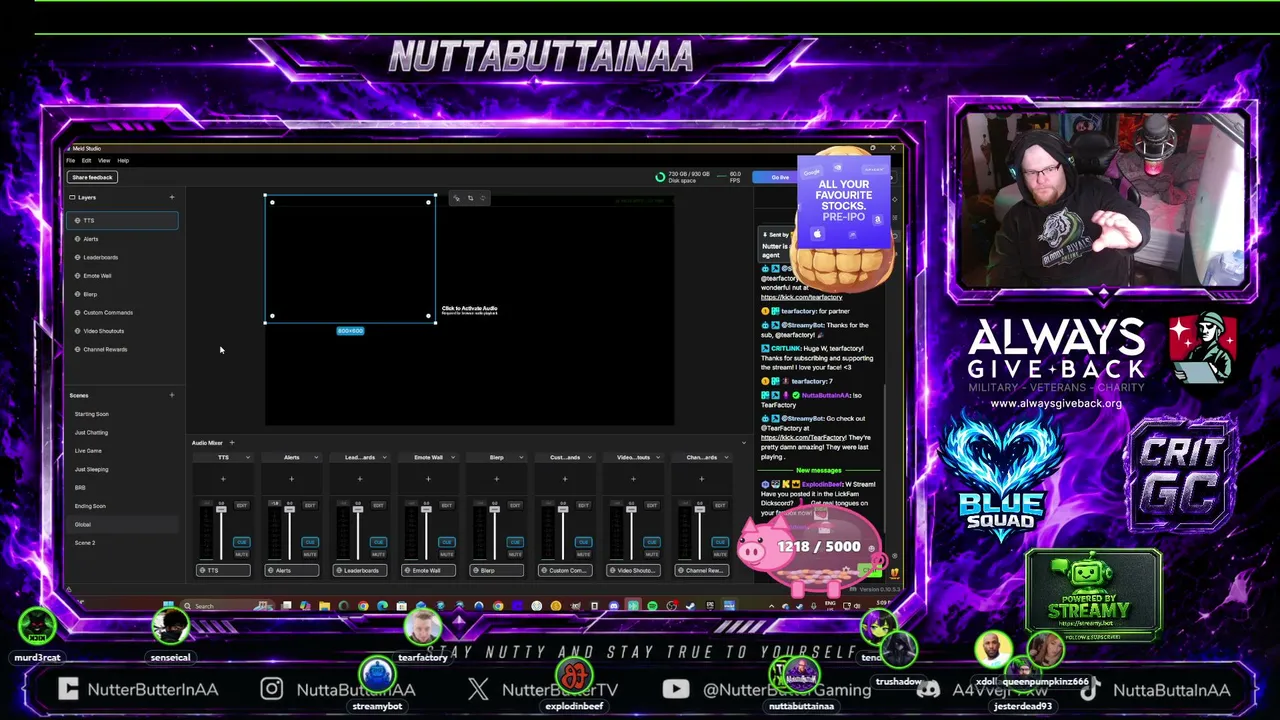Collapse the Audio Mixer panel chevron
1280x720 pixels.
[x=743, y=442]
